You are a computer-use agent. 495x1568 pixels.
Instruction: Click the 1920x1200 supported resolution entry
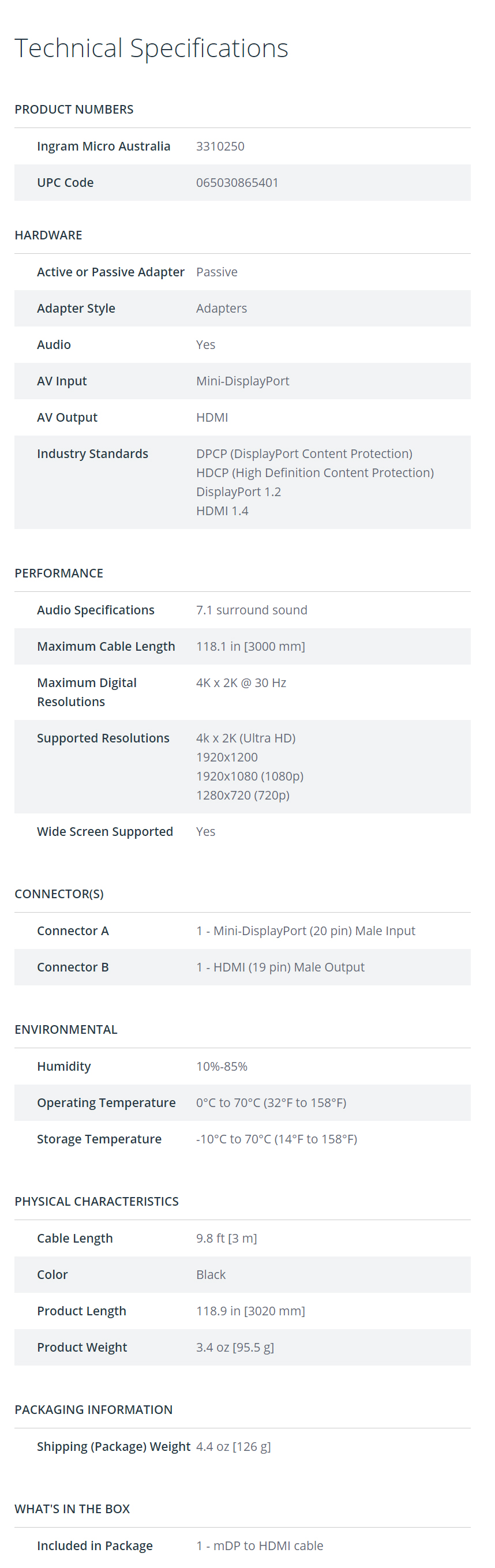click(227, 757)
